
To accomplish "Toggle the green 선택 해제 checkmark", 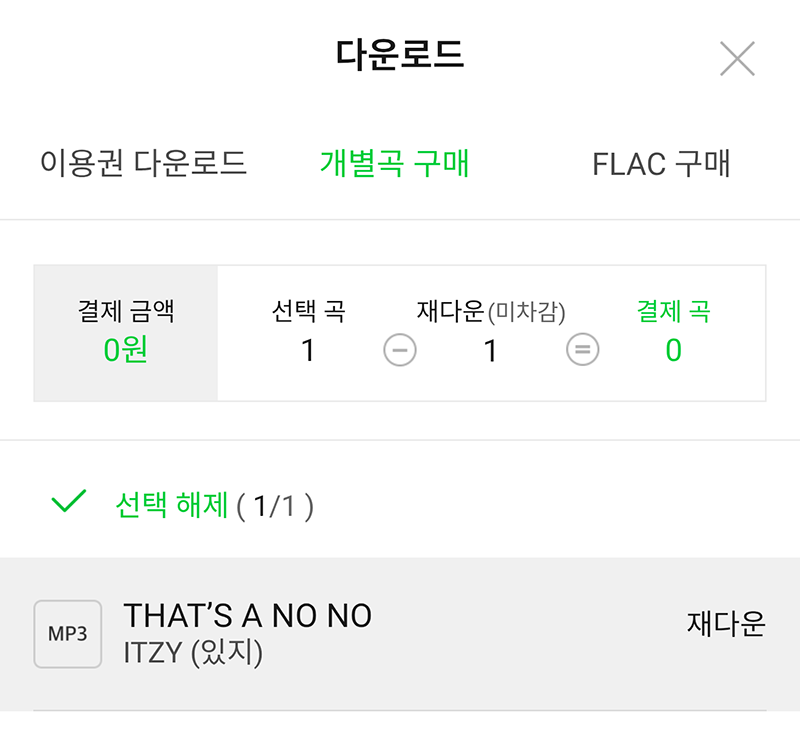I will coord(69,501).
